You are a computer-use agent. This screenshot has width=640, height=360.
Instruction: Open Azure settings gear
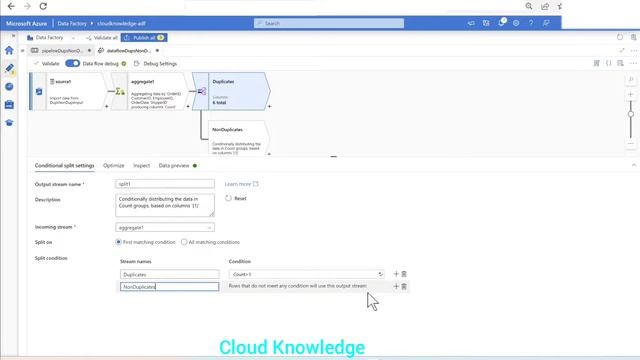[516, 23]
